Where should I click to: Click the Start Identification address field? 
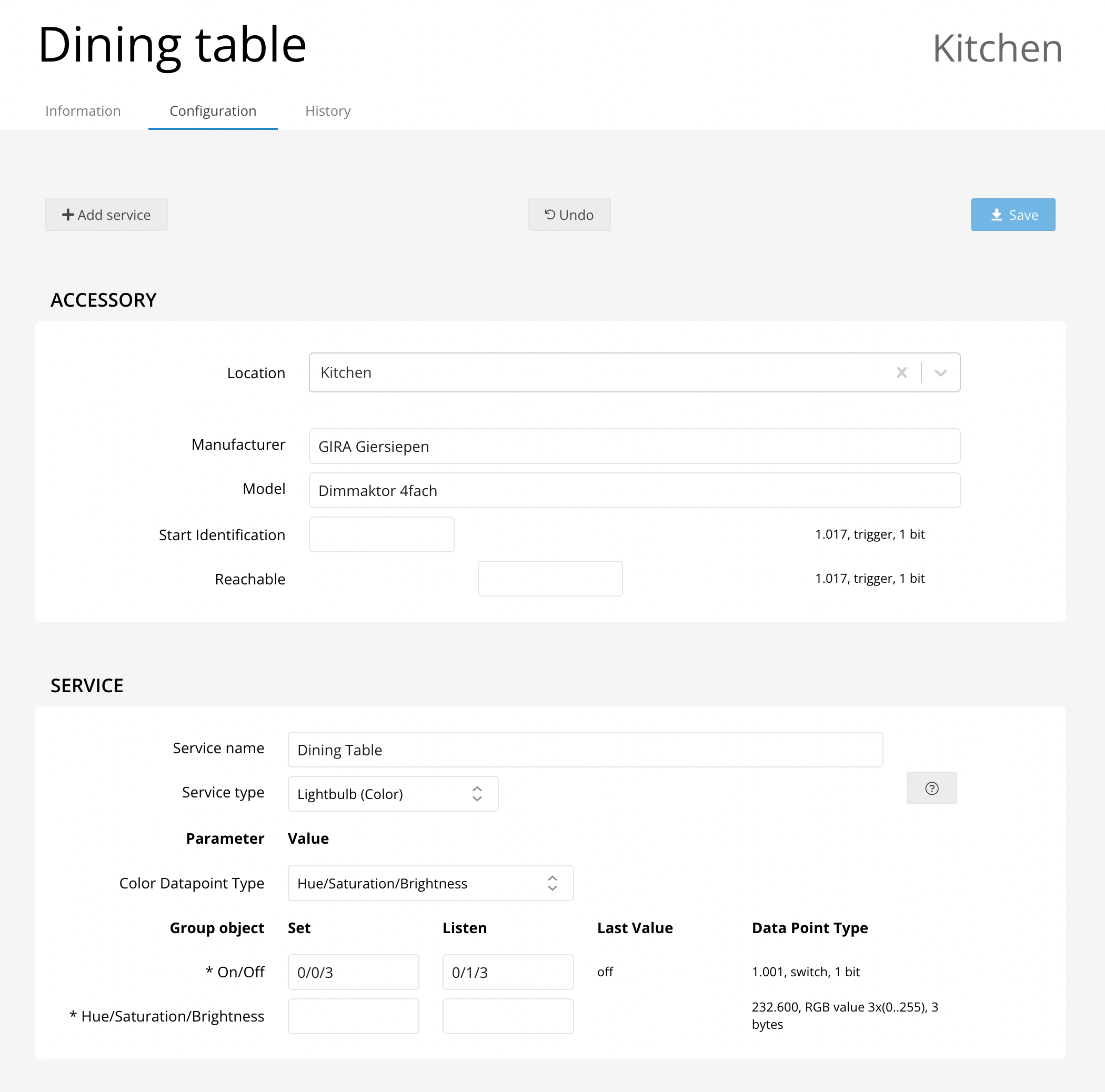(x=381, y=534)
